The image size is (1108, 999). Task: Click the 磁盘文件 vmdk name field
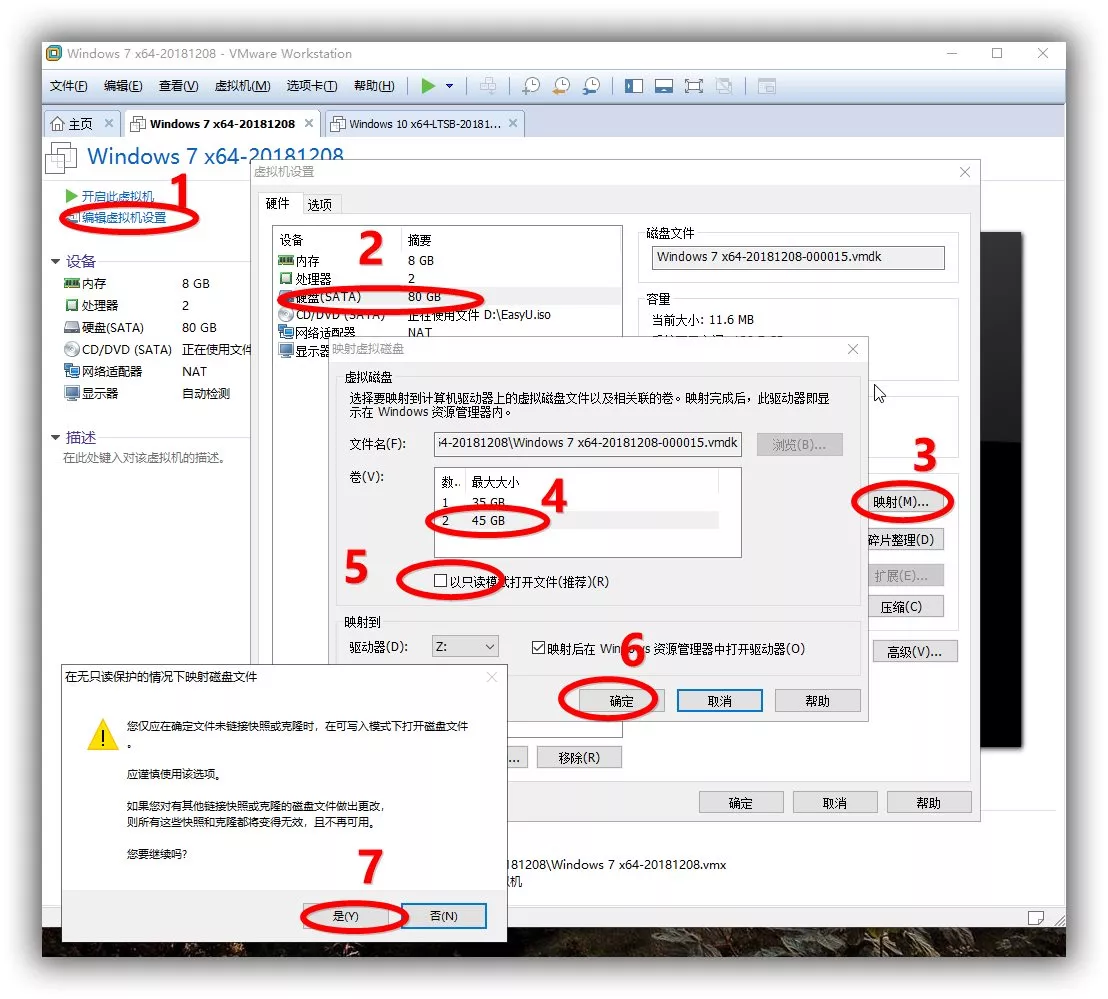(798, 257)
